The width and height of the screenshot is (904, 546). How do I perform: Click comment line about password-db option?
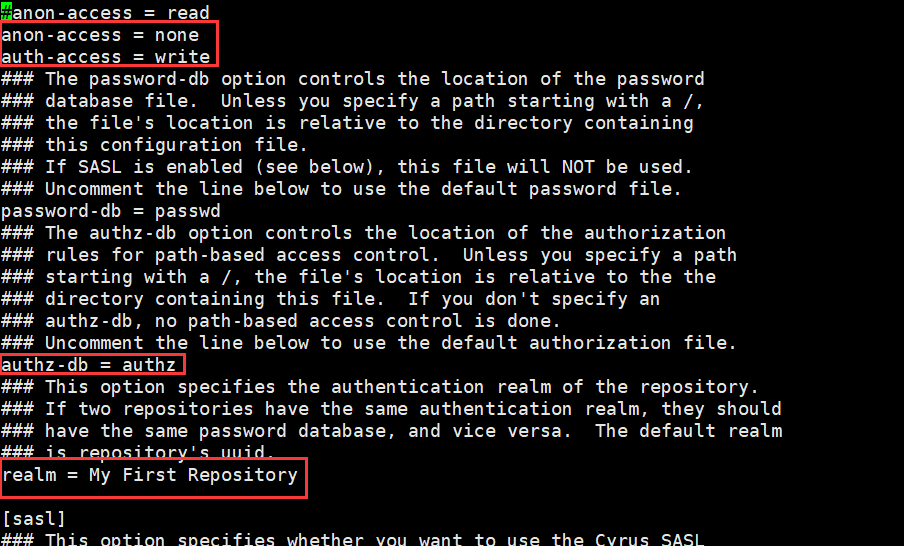[353, 79]
